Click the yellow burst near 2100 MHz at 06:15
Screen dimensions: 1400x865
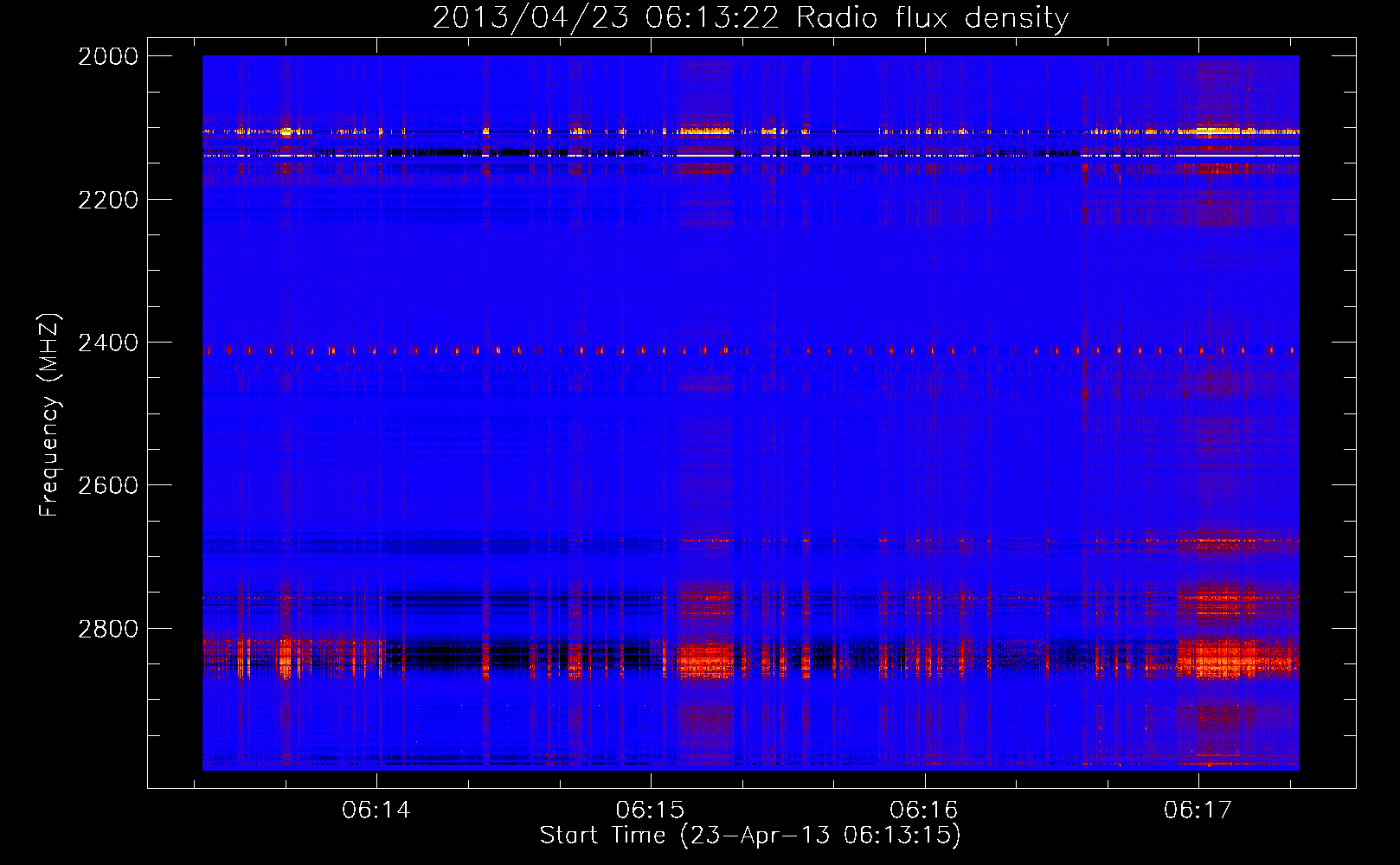click(705, 132)
